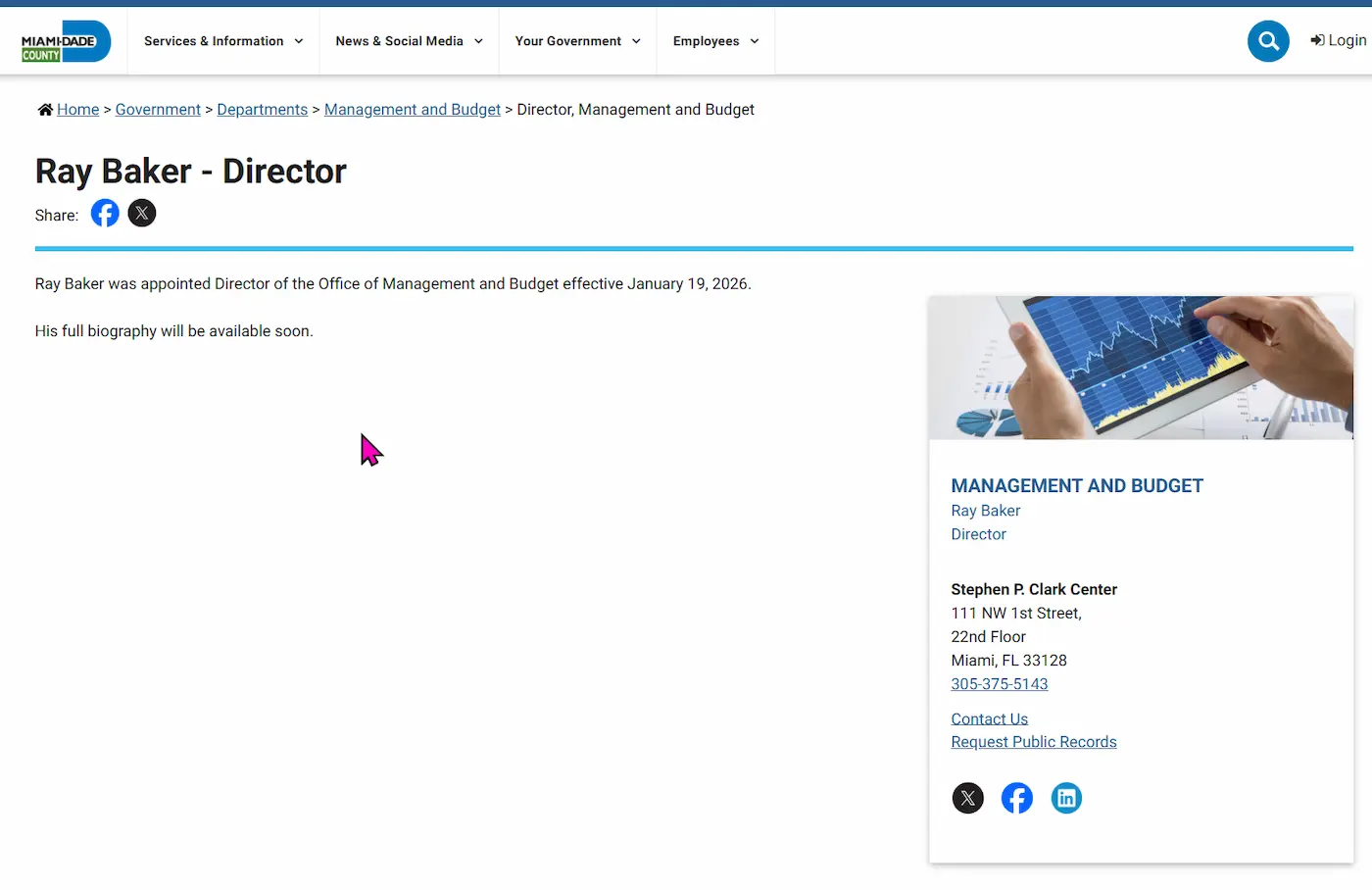Open the LinkedIn icon in the sidebar card
This screenshot has height=890, width=1372.
click(1066, 798)
